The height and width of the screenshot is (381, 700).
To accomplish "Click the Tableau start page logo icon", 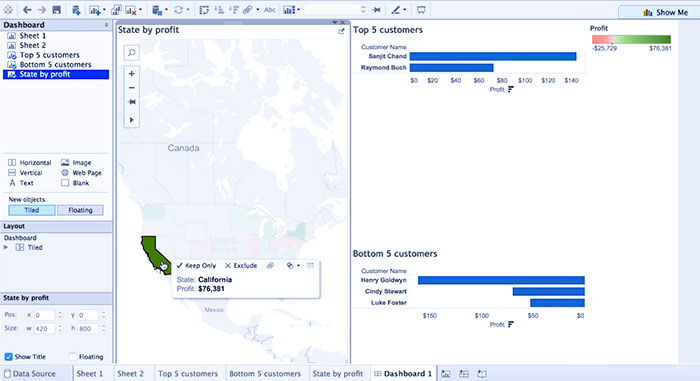I will click(8, 9).
